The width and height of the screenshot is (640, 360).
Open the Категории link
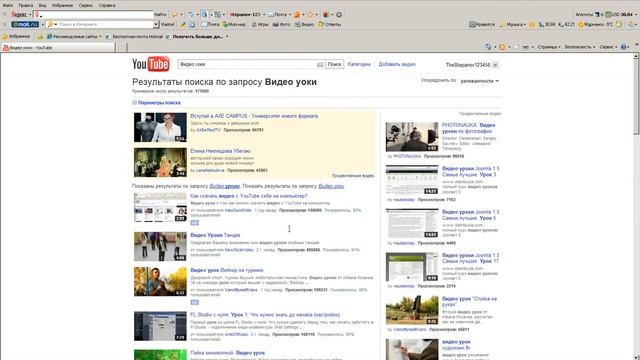point(359,64)
